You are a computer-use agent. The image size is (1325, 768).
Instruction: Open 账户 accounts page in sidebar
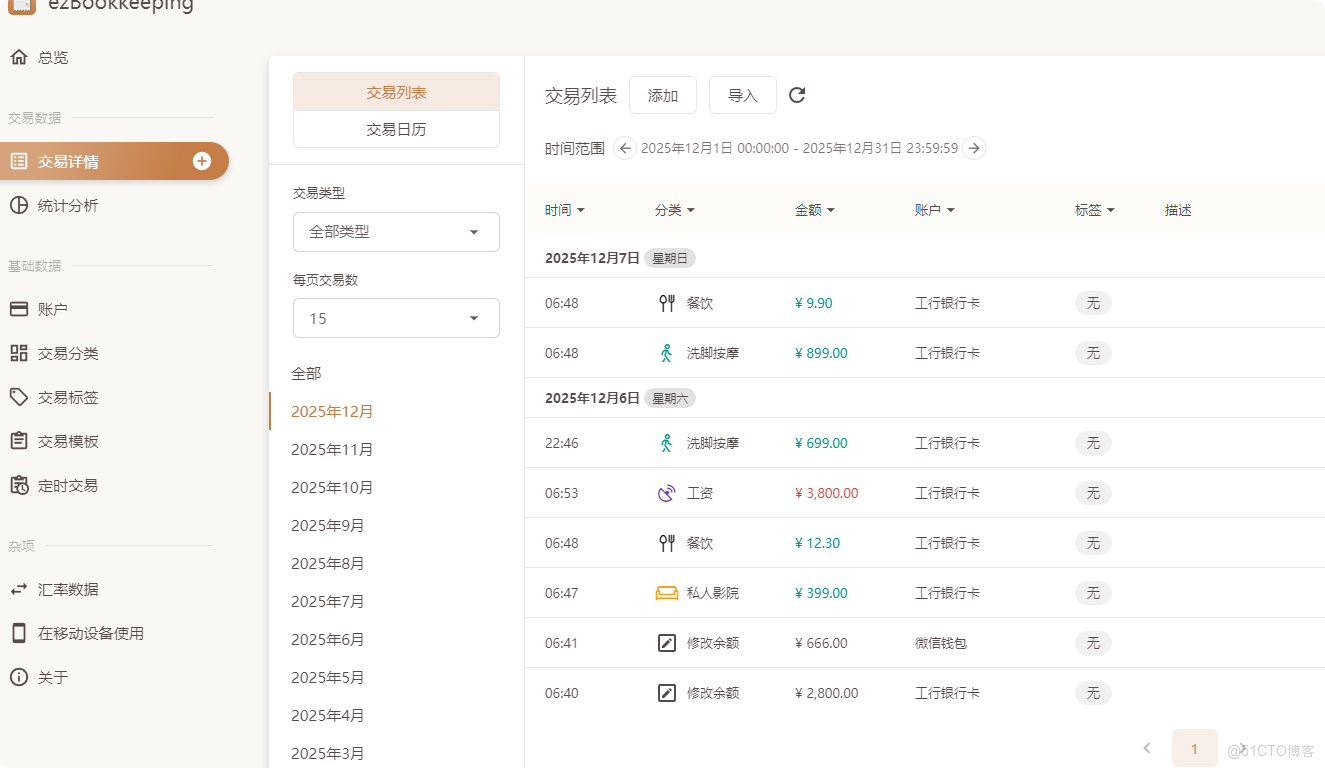pyautogui.click(x=53, y=309)
